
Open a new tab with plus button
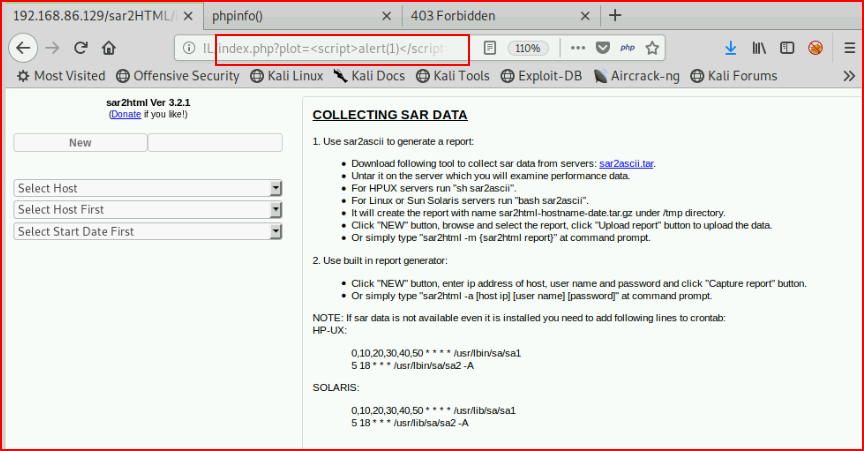tap(615, 15)
